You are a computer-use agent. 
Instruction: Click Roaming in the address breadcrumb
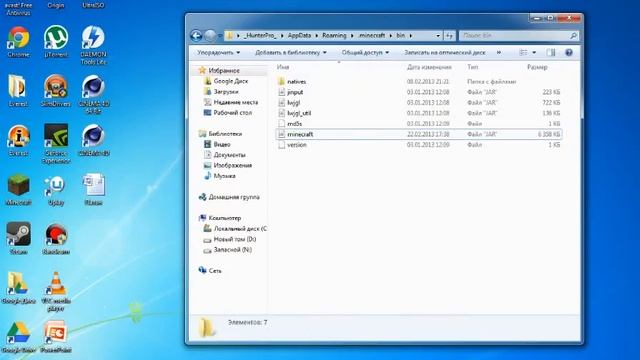tap(334, 36)
